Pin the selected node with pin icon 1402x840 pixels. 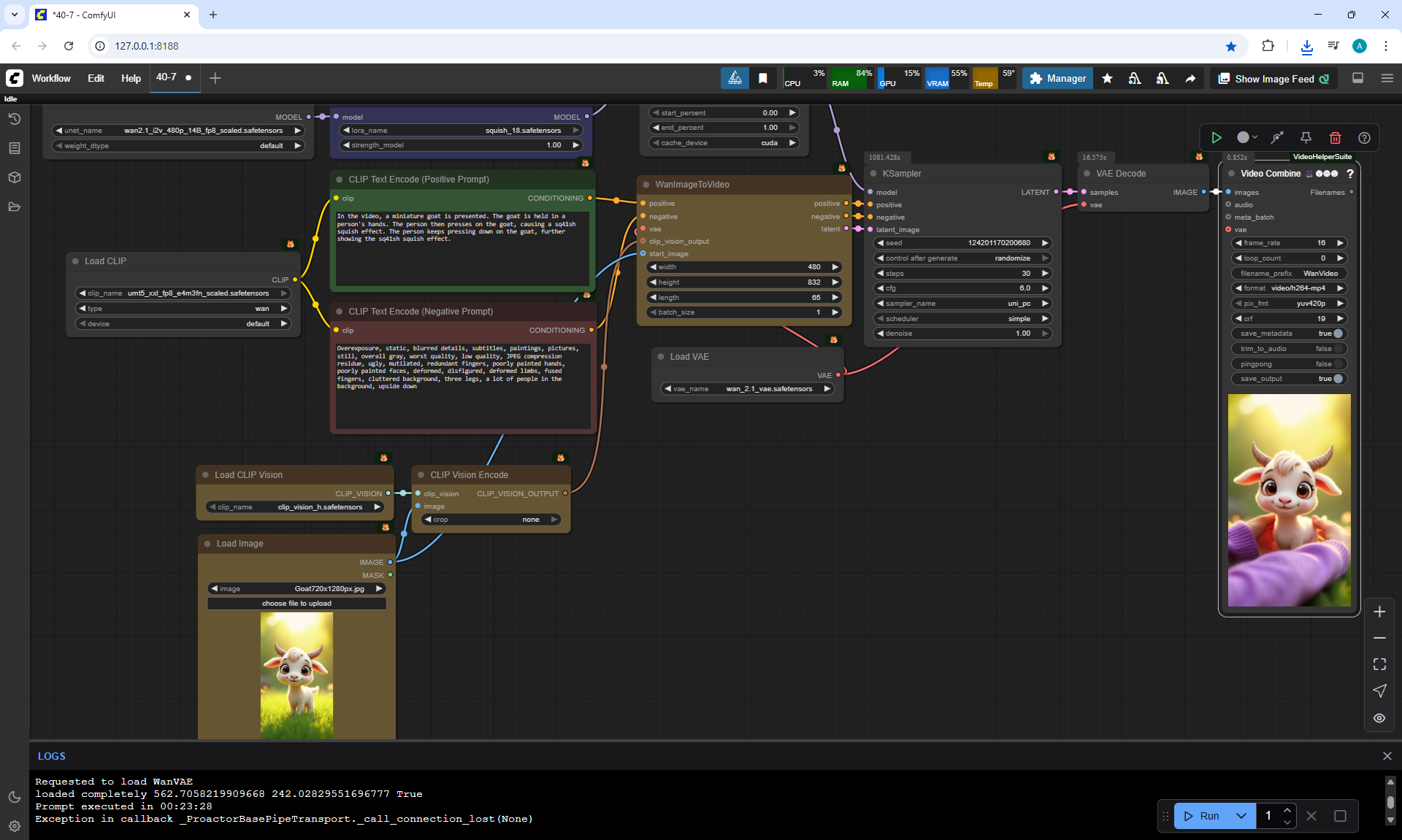[1306, 138]
